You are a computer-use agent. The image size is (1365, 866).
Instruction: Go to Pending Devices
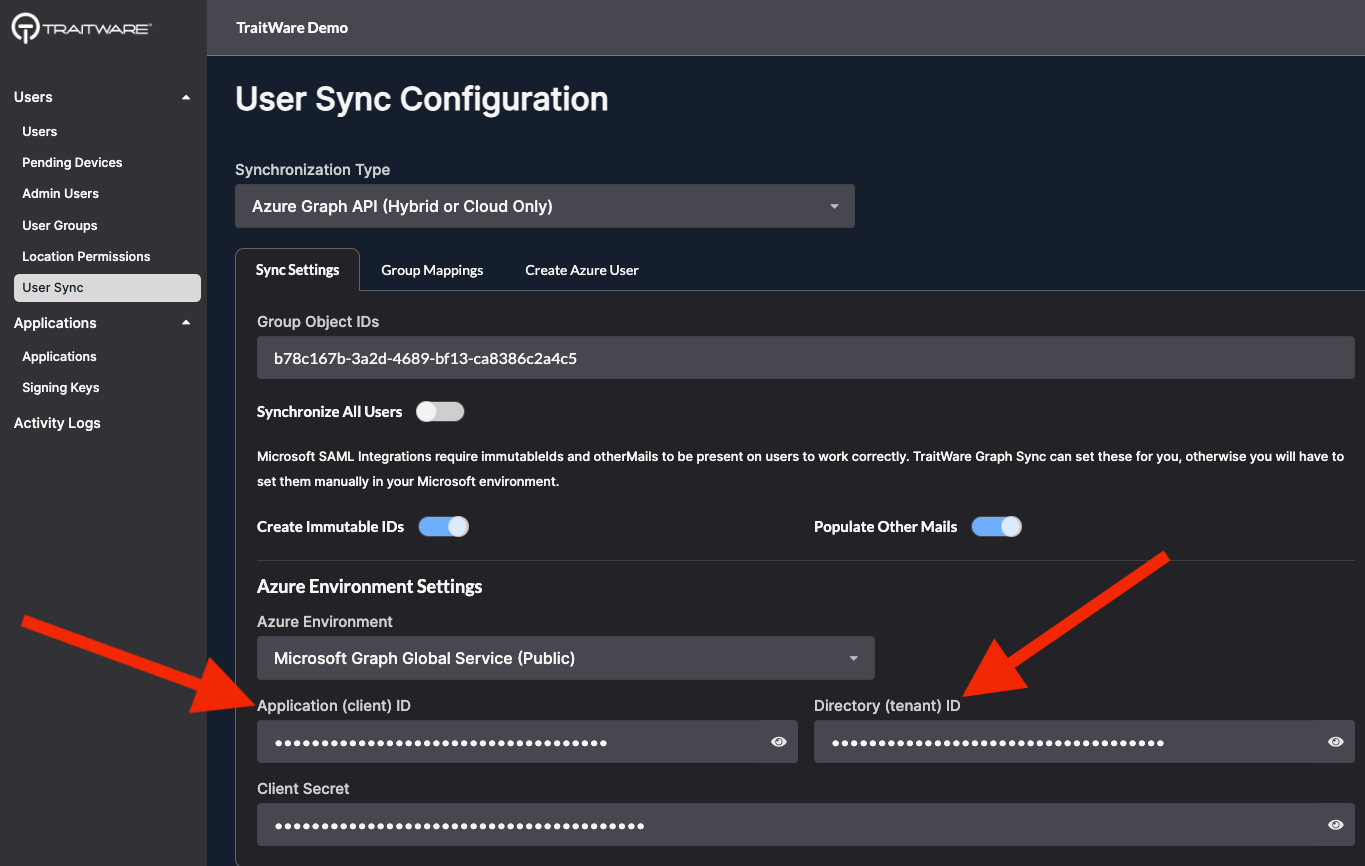[x=72, y=162]
